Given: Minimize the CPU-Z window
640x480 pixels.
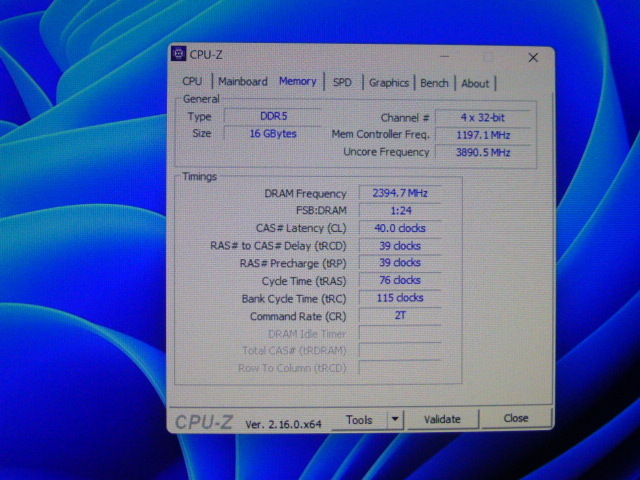Looking at the screenshot, I should [444, 56].
